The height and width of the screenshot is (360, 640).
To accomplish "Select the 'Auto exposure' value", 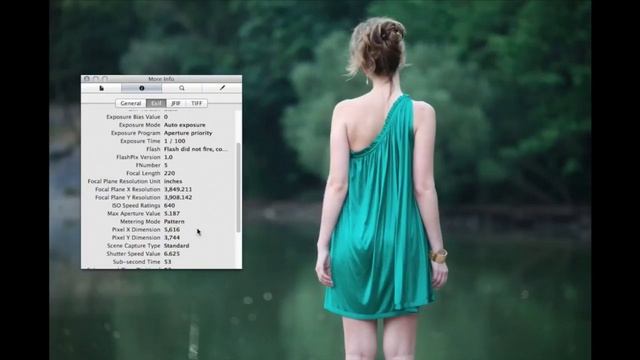I will [x=184, y=125].
